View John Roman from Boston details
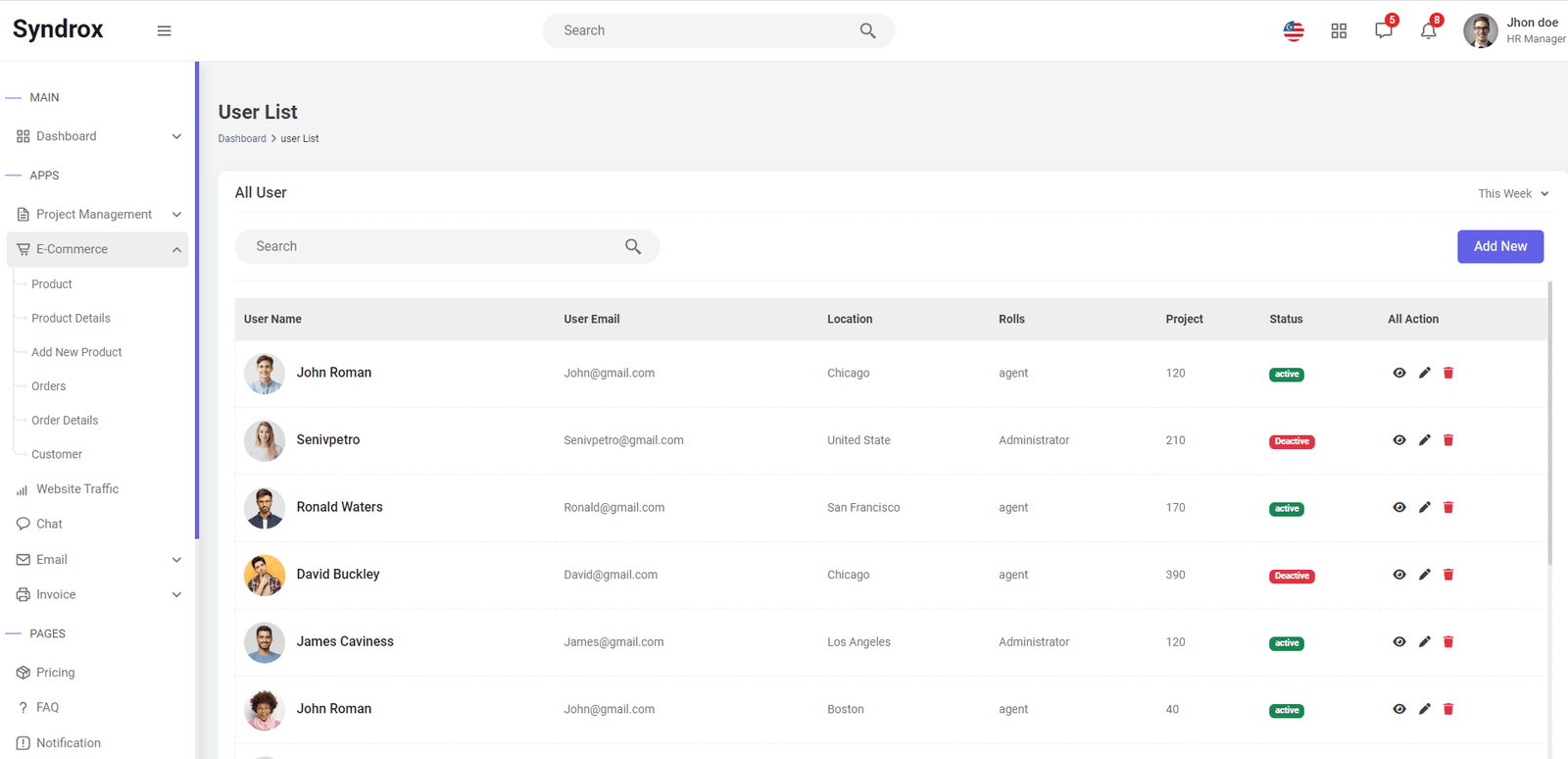 tap(1399, 709)
